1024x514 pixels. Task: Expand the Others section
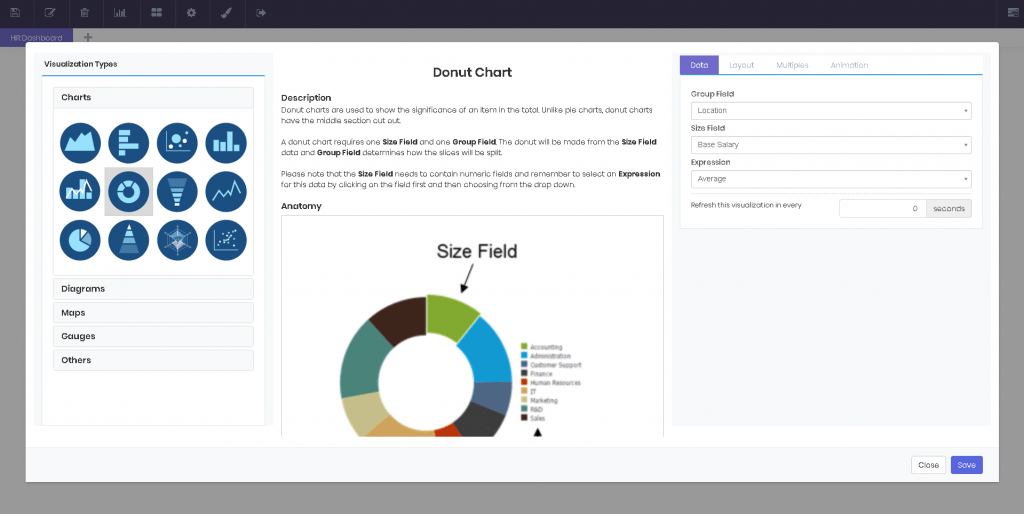[153, 360]
